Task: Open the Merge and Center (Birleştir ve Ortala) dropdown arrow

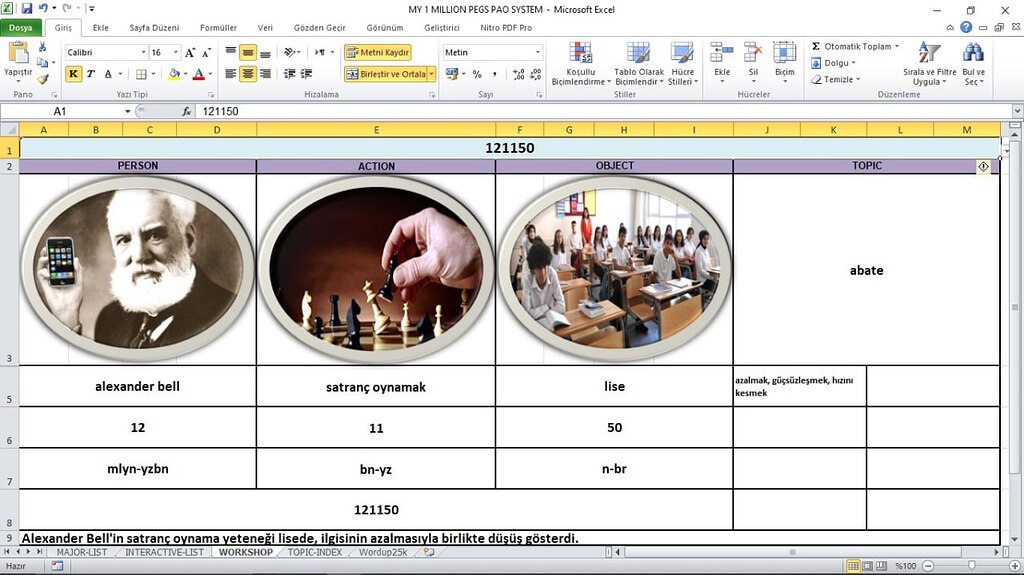Action: click(432, 74)
